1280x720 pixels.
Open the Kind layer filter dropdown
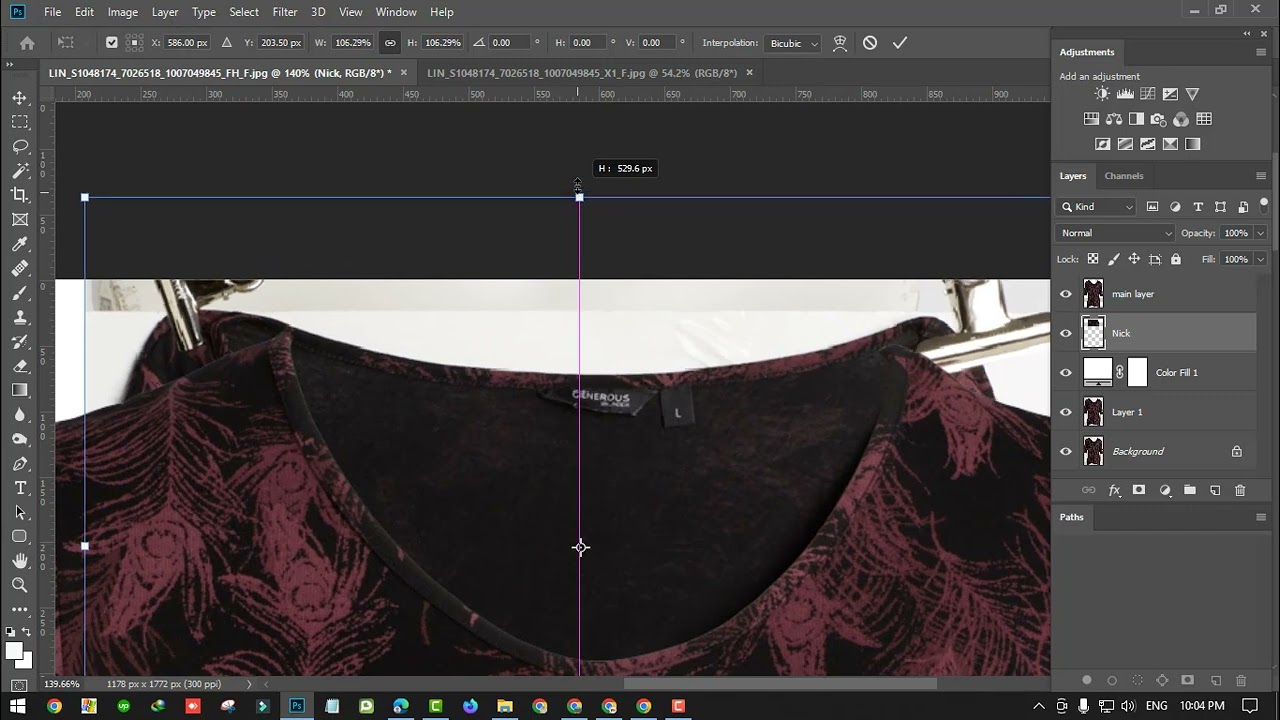pos(1097,207)
